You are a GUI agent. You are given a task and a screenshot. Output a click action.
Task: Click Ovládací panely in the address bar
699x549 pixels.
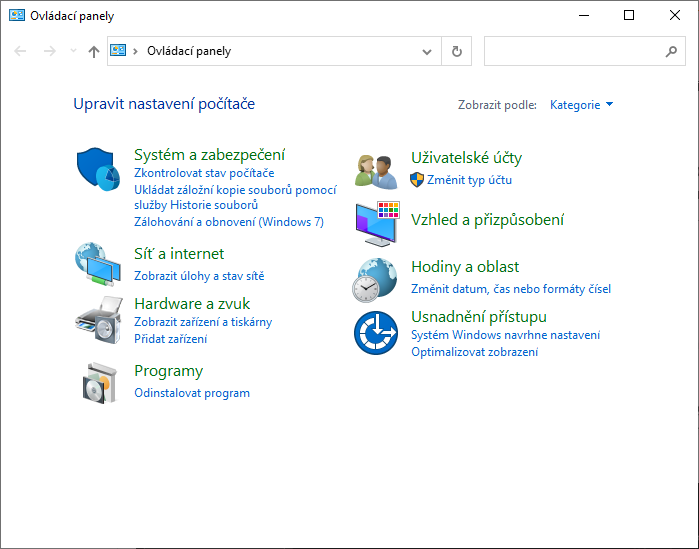click(189, 51)
